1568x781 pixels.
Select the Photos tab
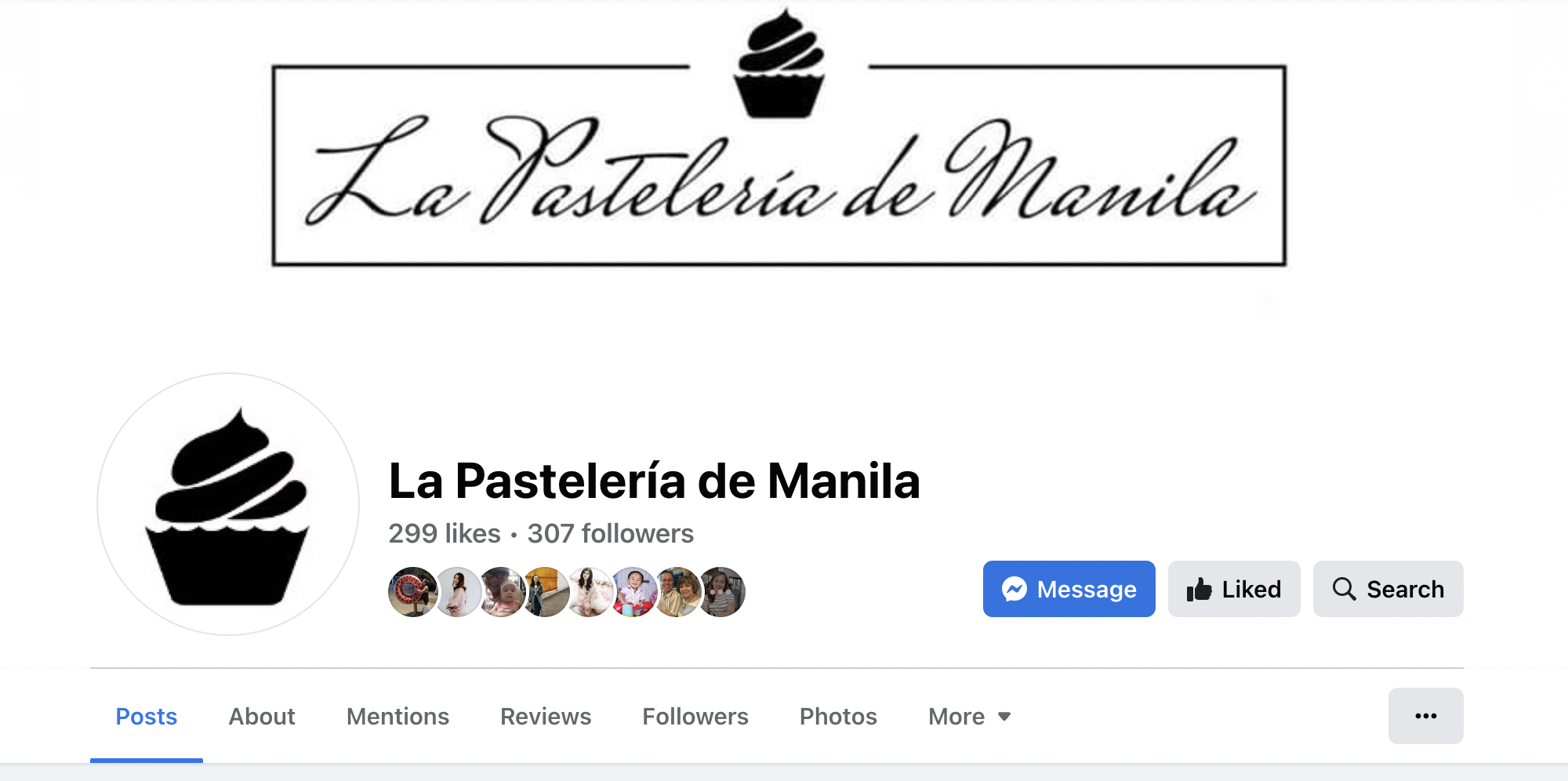tap(838, 717)
